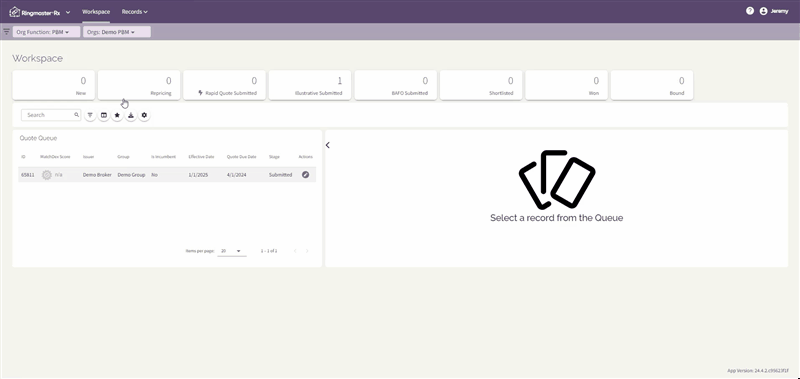The width and height of the screenshot is (800, 379).
Task: Open the gear settings button
Action: tap(144, 115)
